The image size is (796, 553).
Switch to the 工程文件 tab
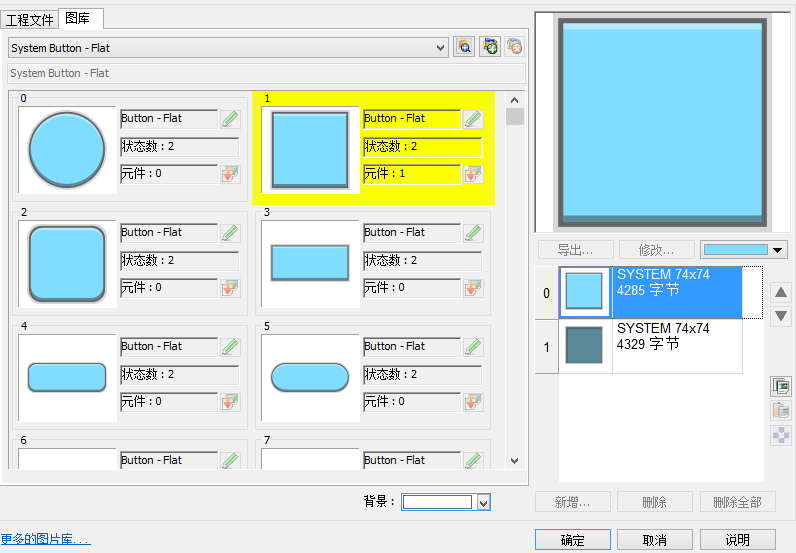(x=31, y=19)
